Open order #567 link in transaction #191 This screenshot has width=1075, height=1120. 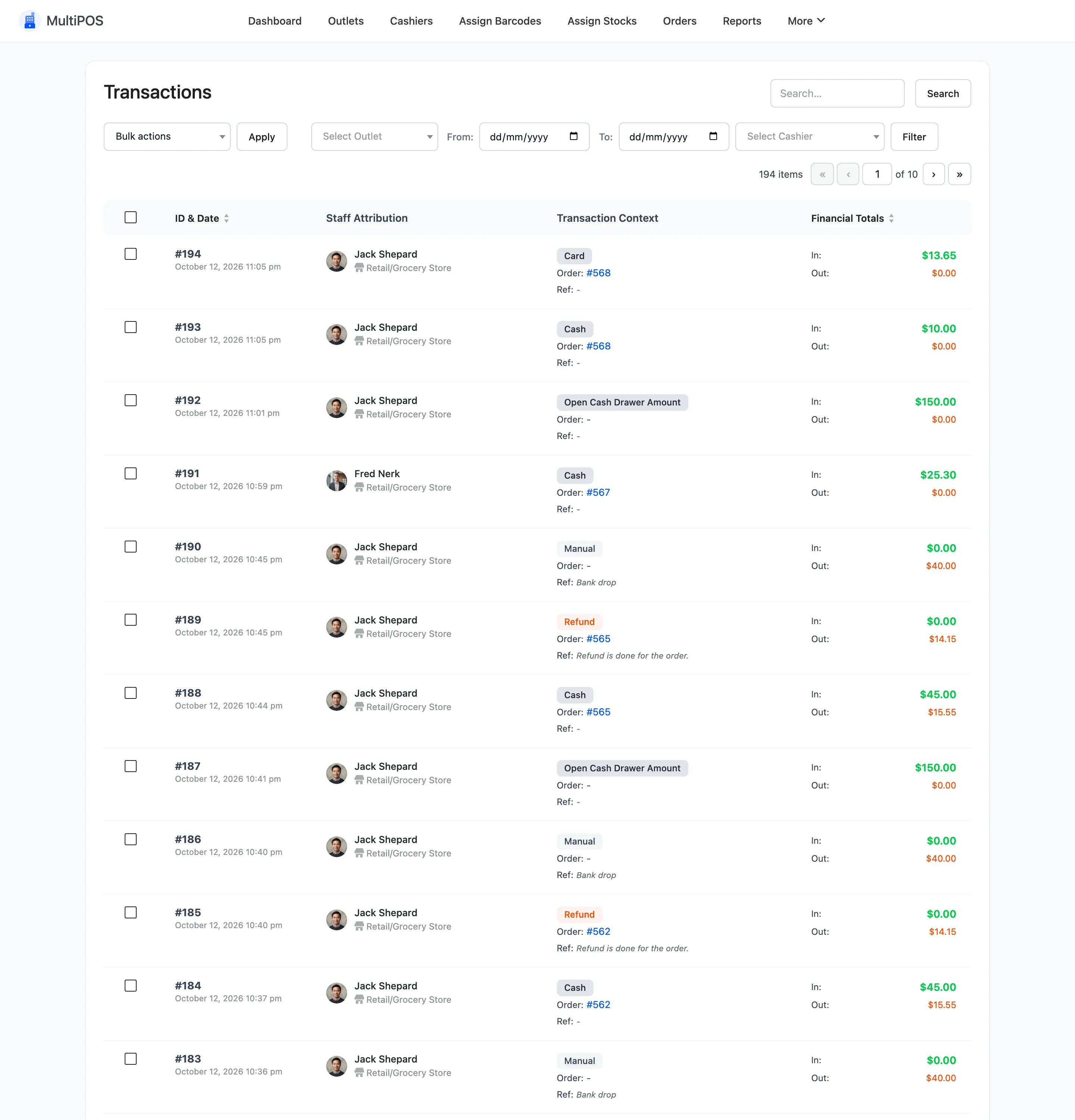coord(598,492)
